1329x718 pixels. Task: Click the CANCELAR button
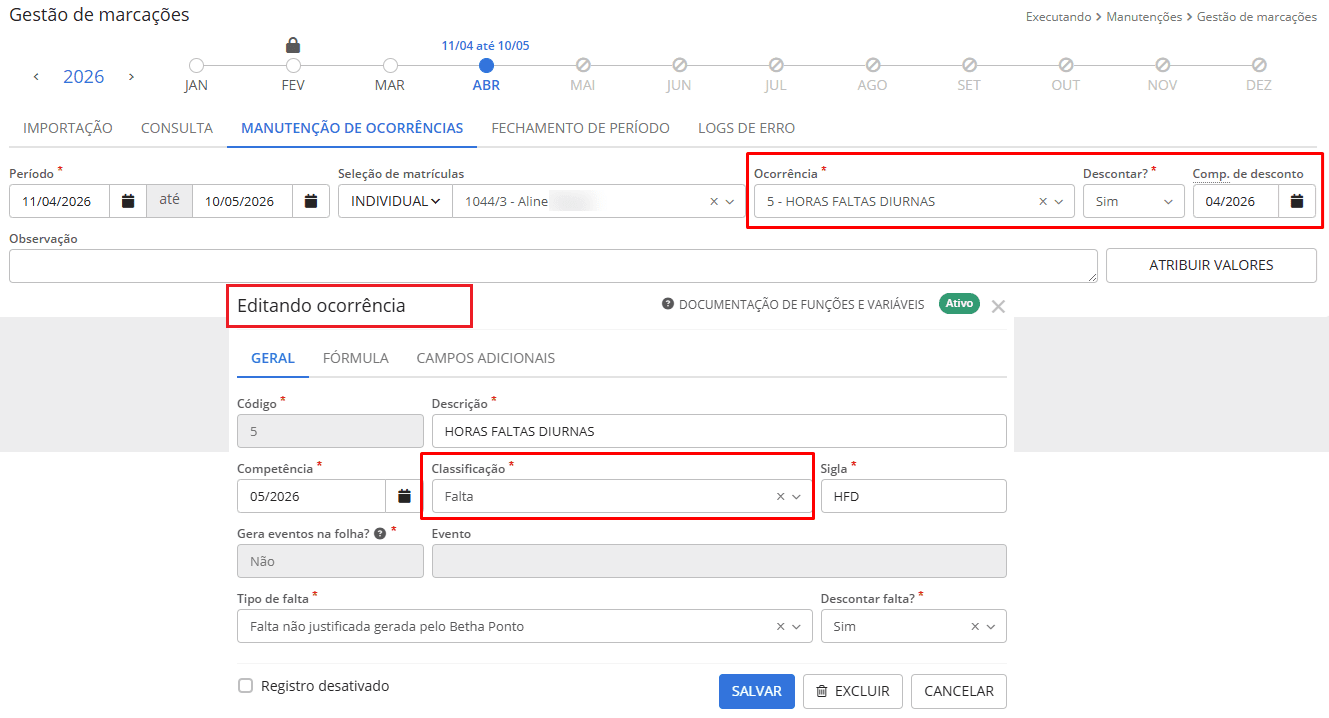coord(959,691)
